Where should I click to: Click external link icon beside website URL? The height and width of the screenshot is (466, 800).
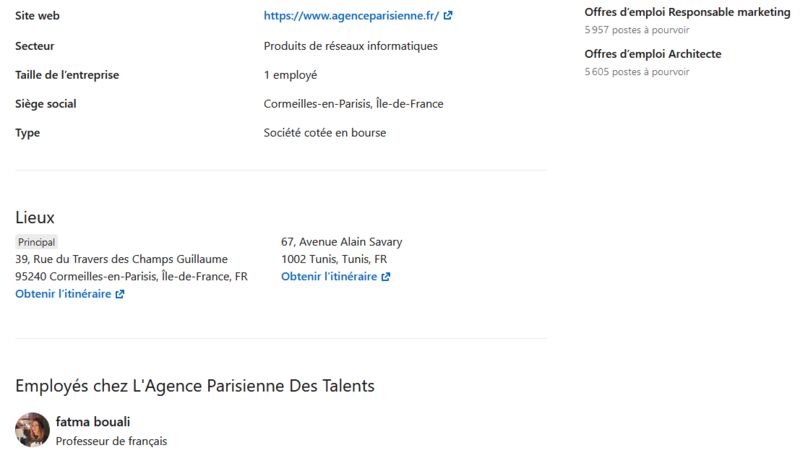tap(448, 16)
